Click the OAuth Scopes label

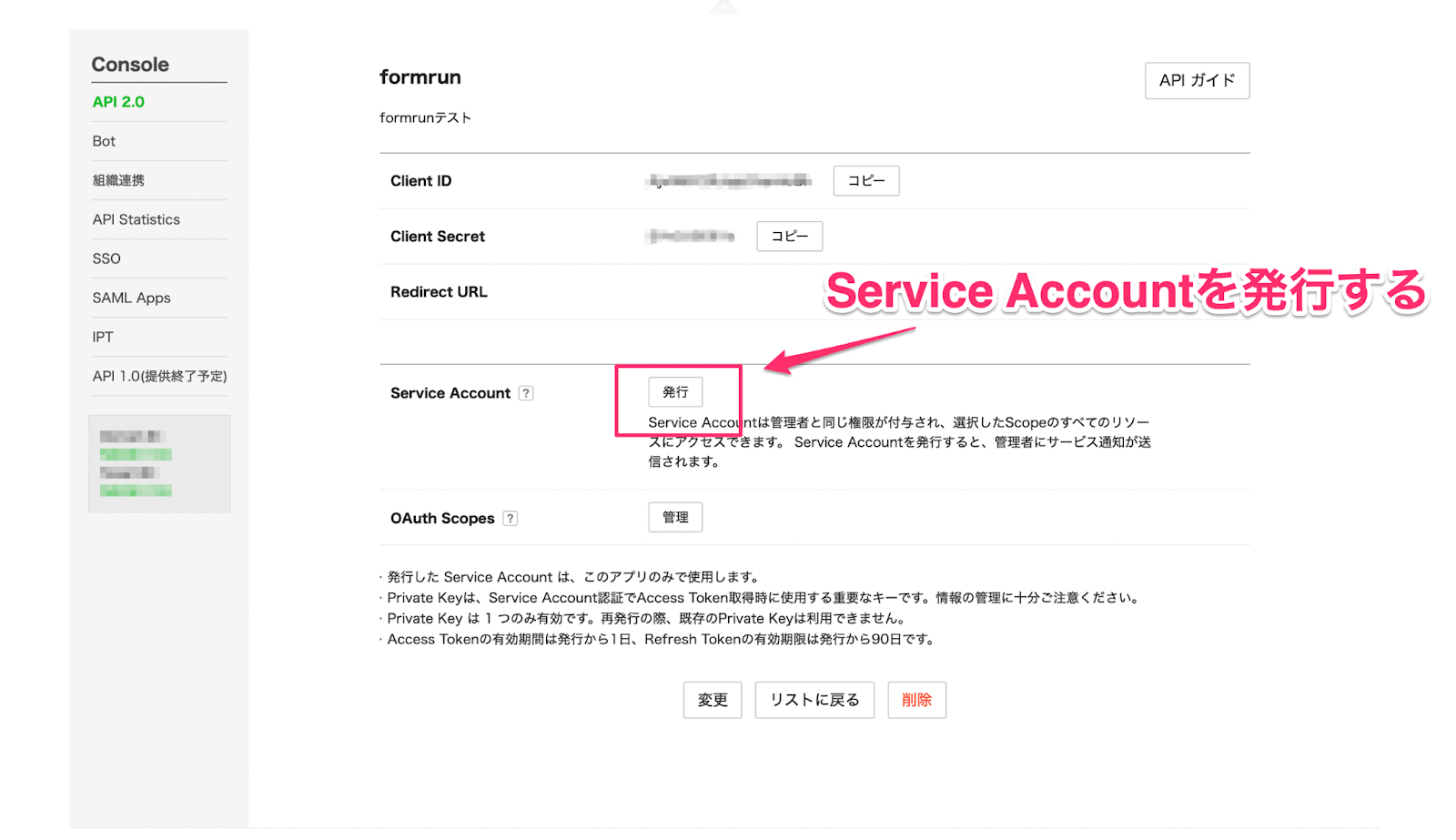(x=442, y=519)
